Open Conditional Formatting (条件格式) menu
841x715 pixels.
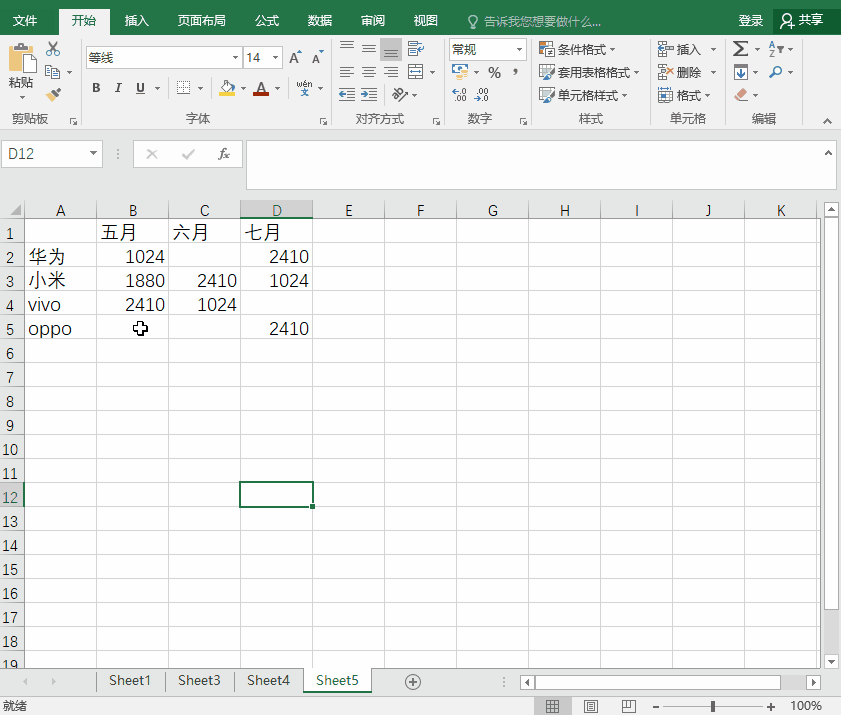tap(577, 49)
